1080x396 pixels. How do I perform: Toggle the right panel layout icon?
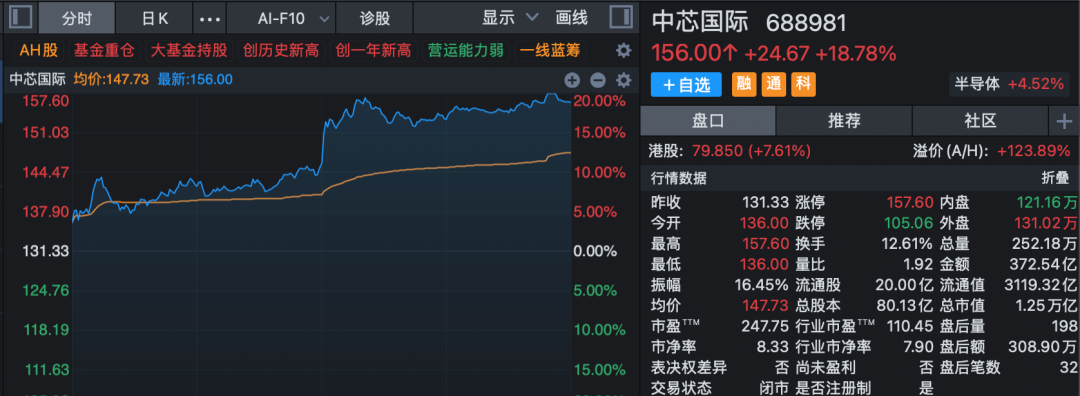click(621, 17)
